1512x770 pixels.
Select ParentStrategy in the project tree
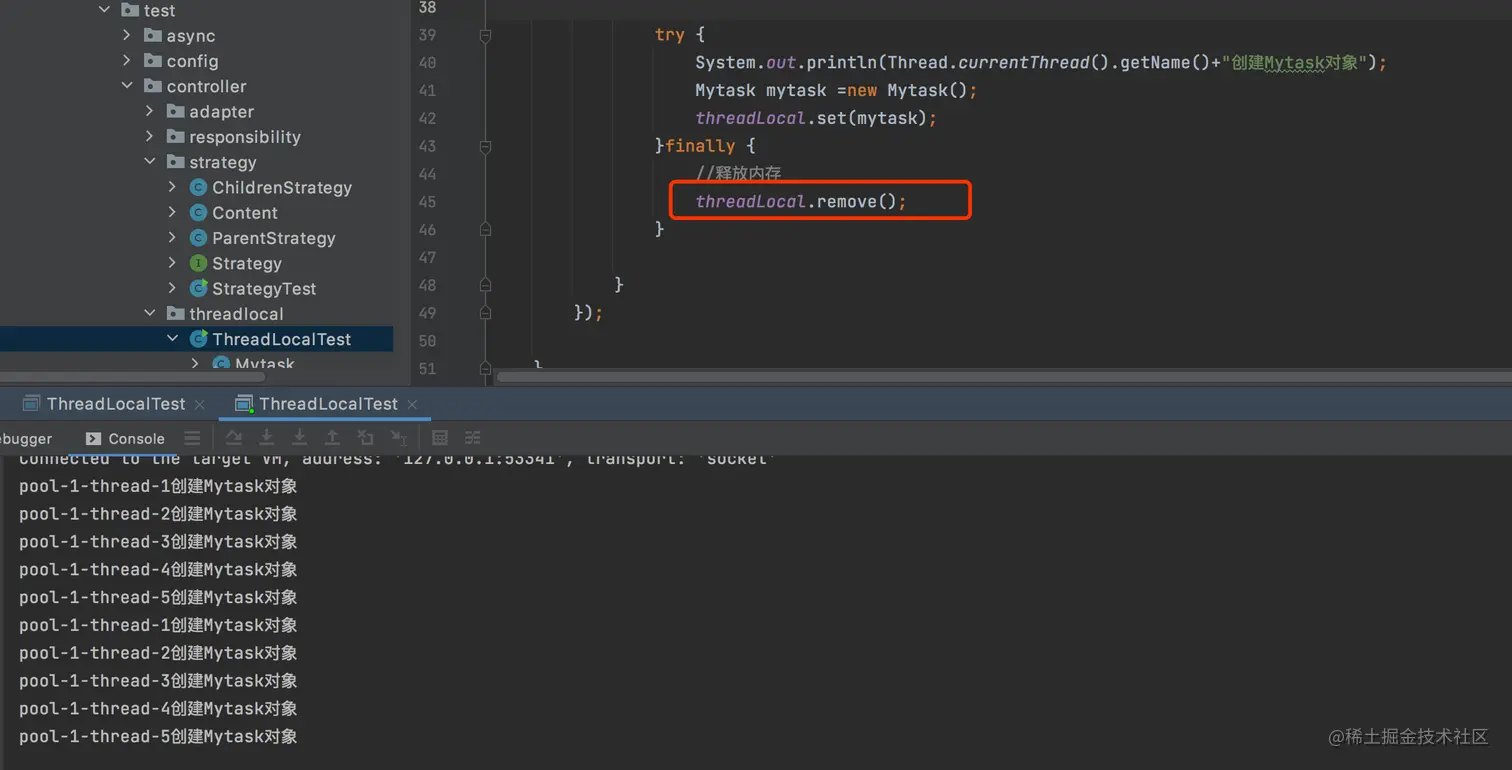[x=274, y=238]
